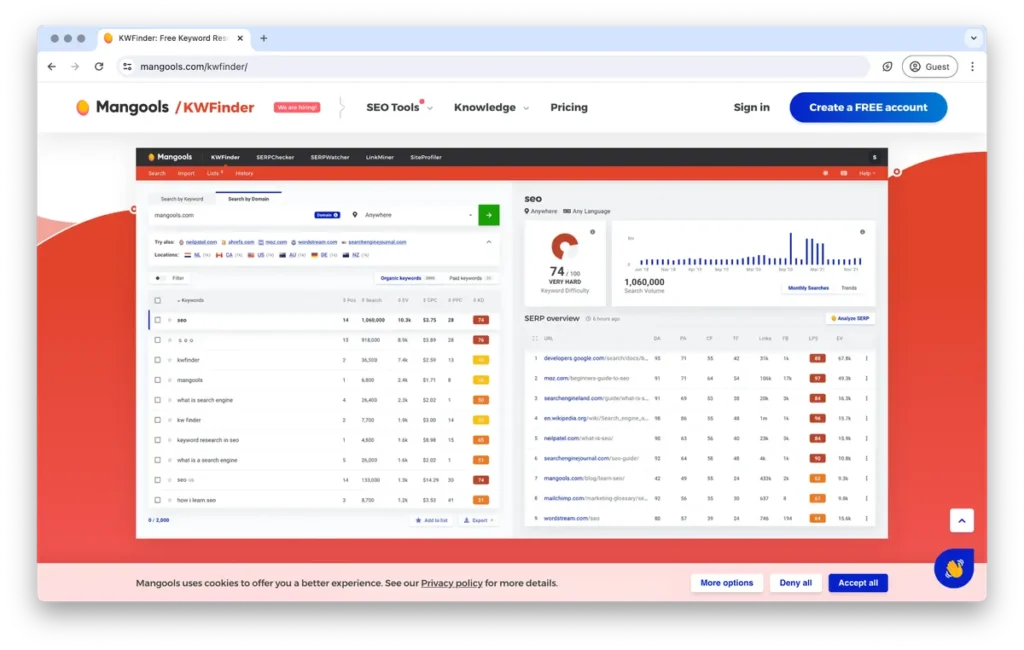Screen dimensions: 1024x650
Task: Click the Add to list star button
Action: [432, 521]
